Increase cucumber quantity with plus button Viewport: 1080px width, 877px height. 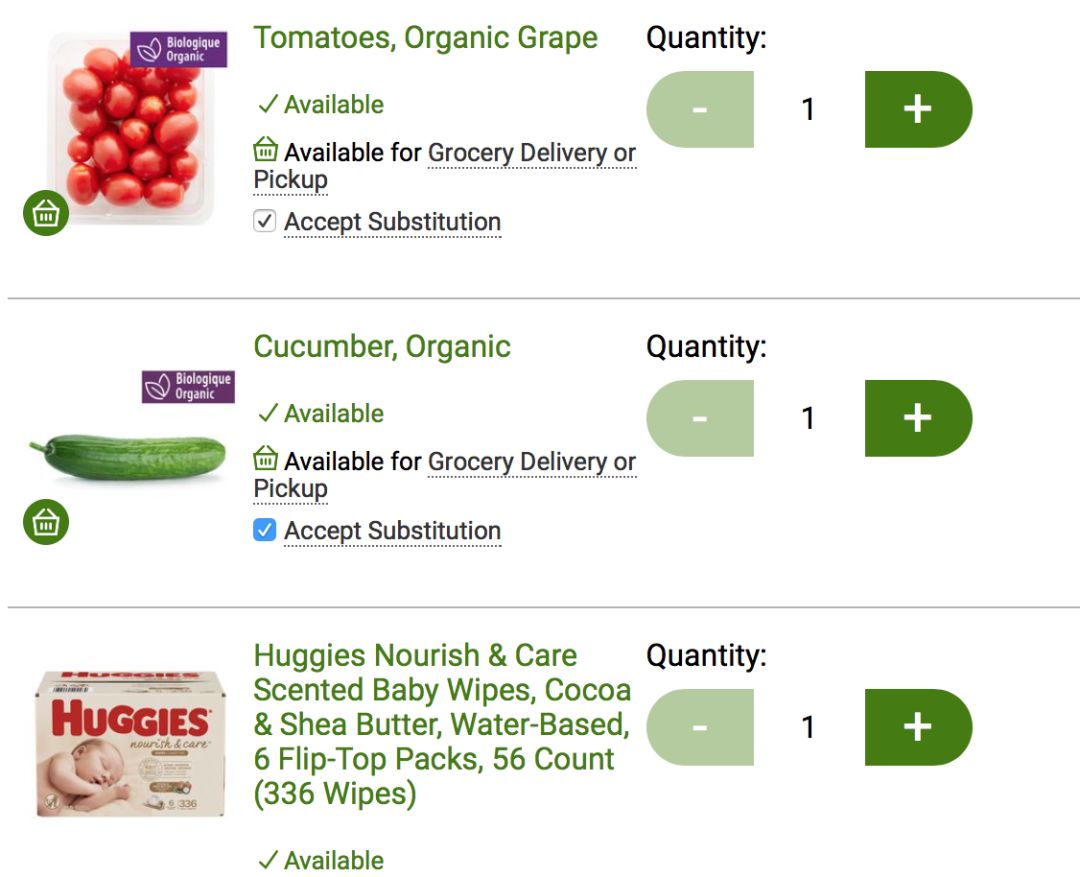[918, 418]
